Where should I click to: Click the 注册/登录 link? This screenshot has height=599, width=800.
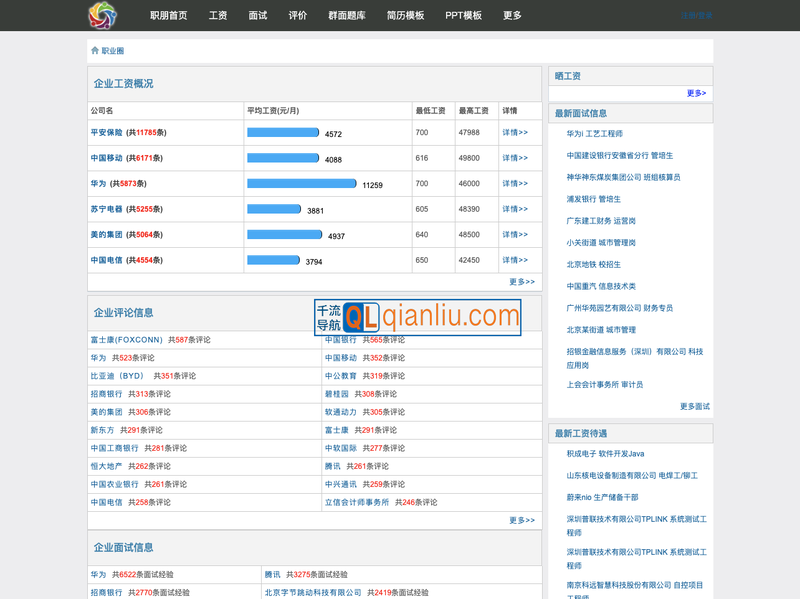click(697, 16)
